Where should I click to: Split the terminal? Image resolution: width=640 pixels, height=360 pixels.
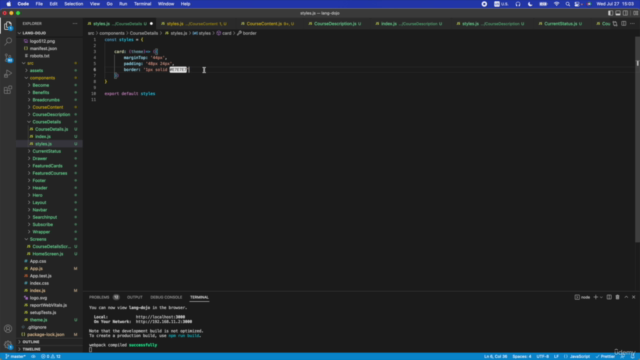pos(609,297)
